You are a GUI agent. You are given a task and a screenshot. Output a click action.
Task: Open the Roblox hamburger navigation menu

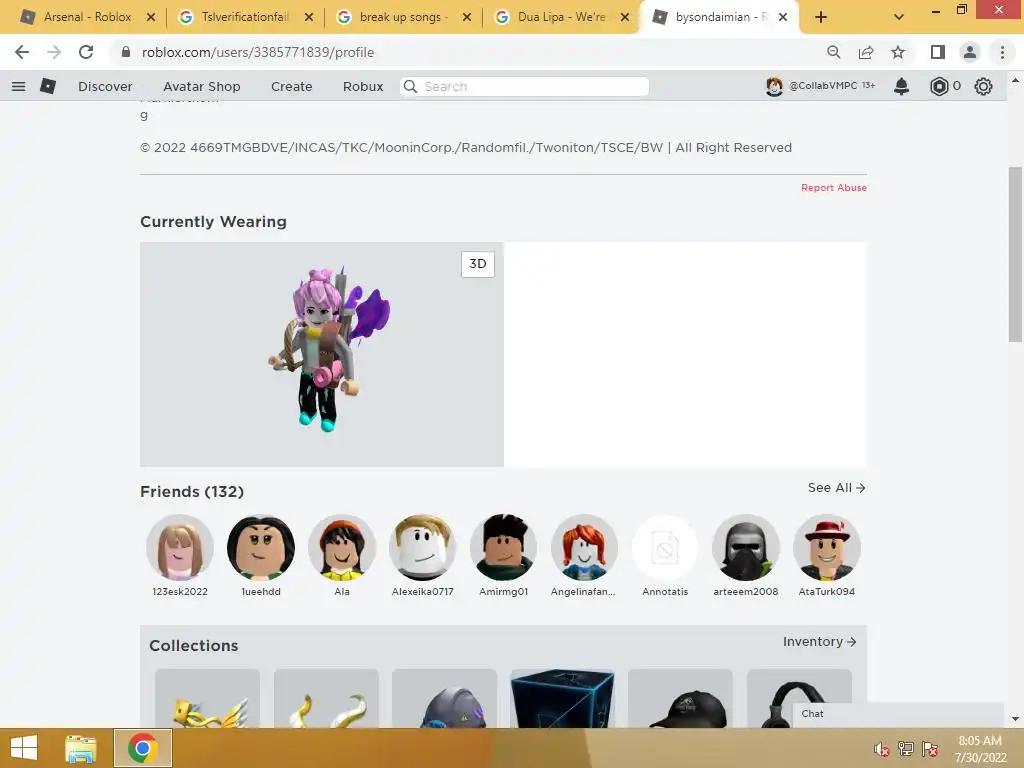tap(18, 86)
